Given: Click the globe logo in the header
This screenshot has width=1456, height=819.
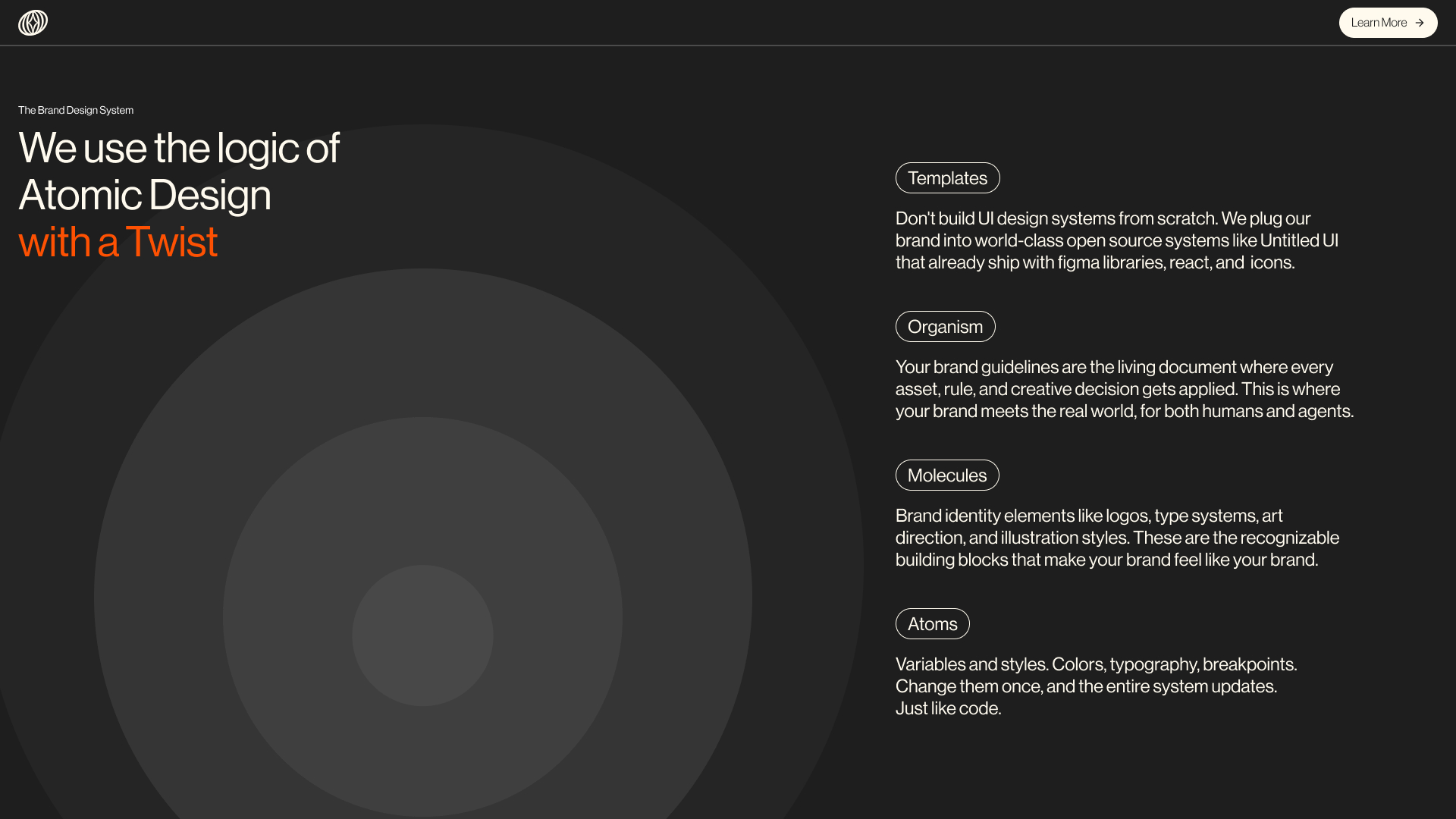Looking at the screenshot, I should [x=33, y=23].
